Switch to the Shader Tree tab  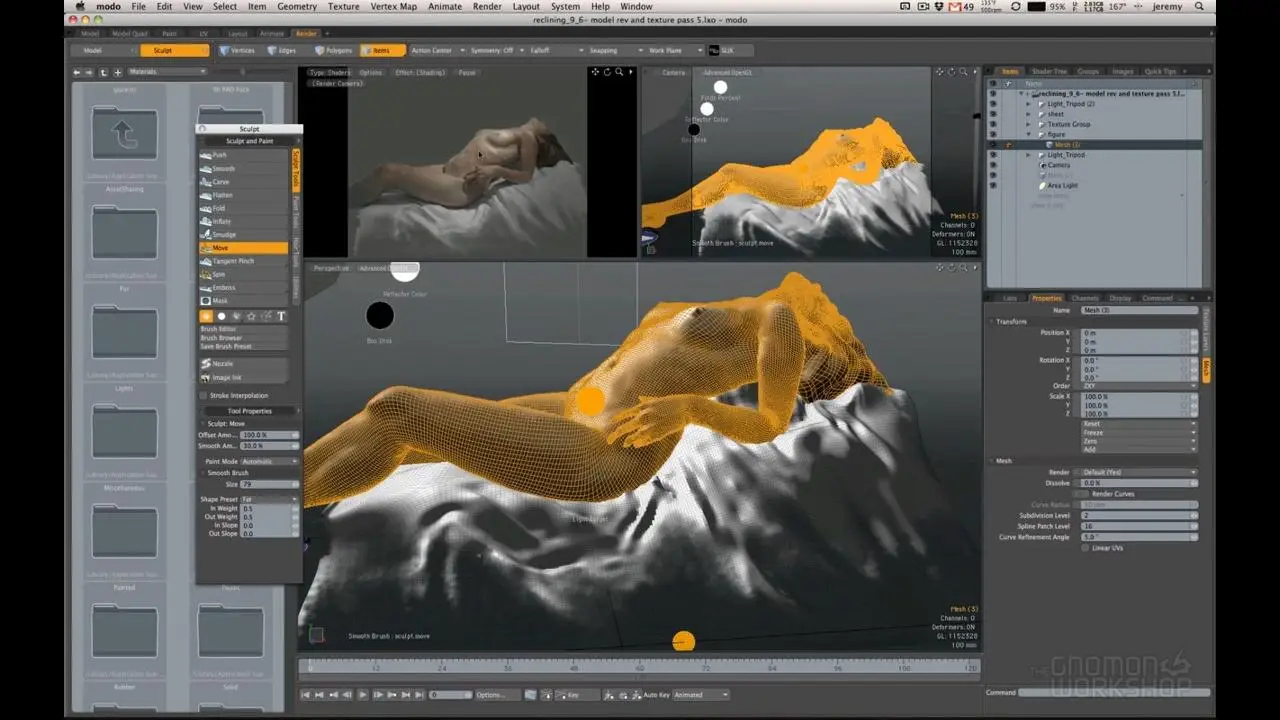[1049, 71]
